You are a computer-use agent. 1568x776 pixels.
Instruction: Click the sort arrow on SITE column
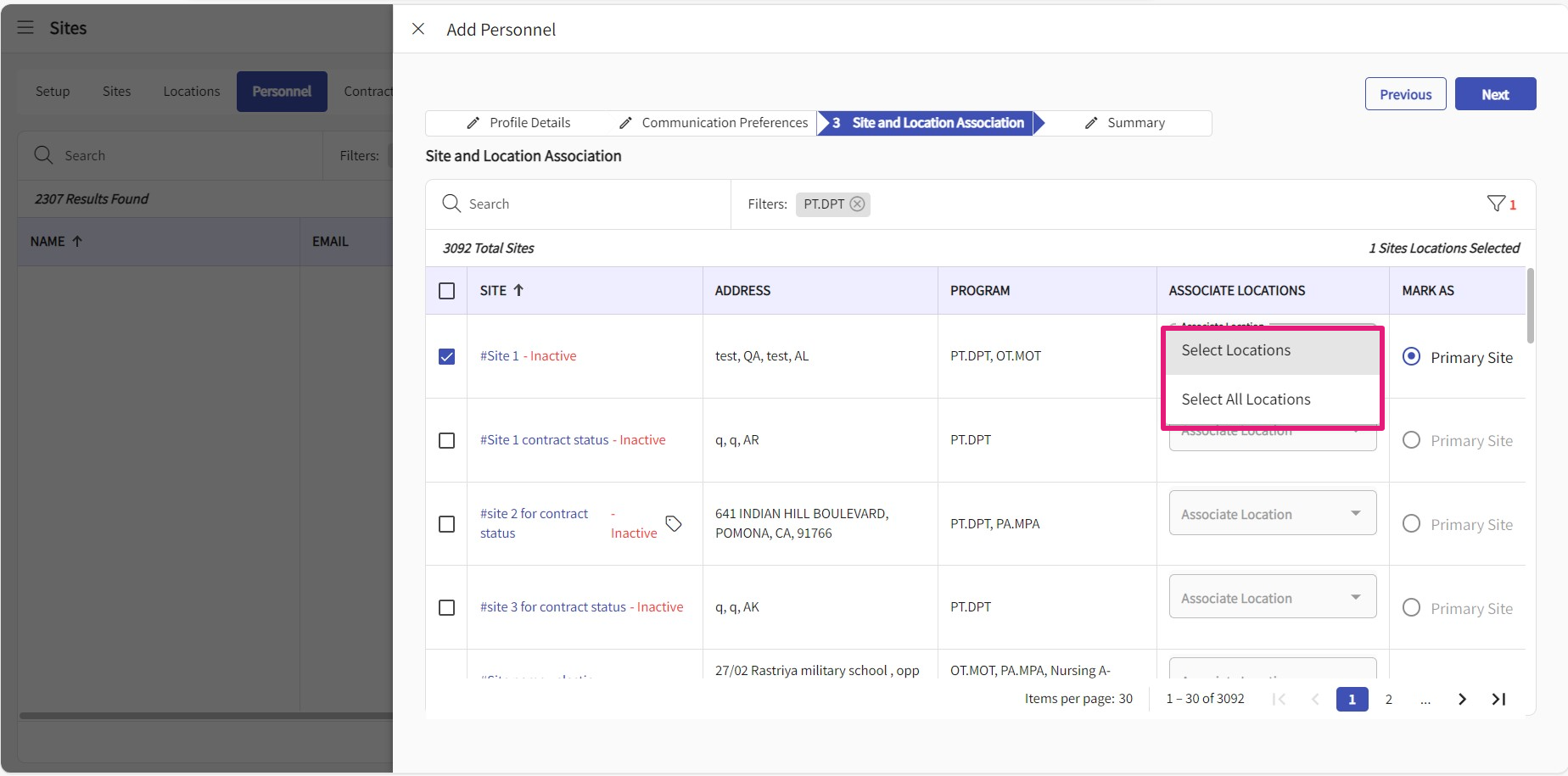518,290
